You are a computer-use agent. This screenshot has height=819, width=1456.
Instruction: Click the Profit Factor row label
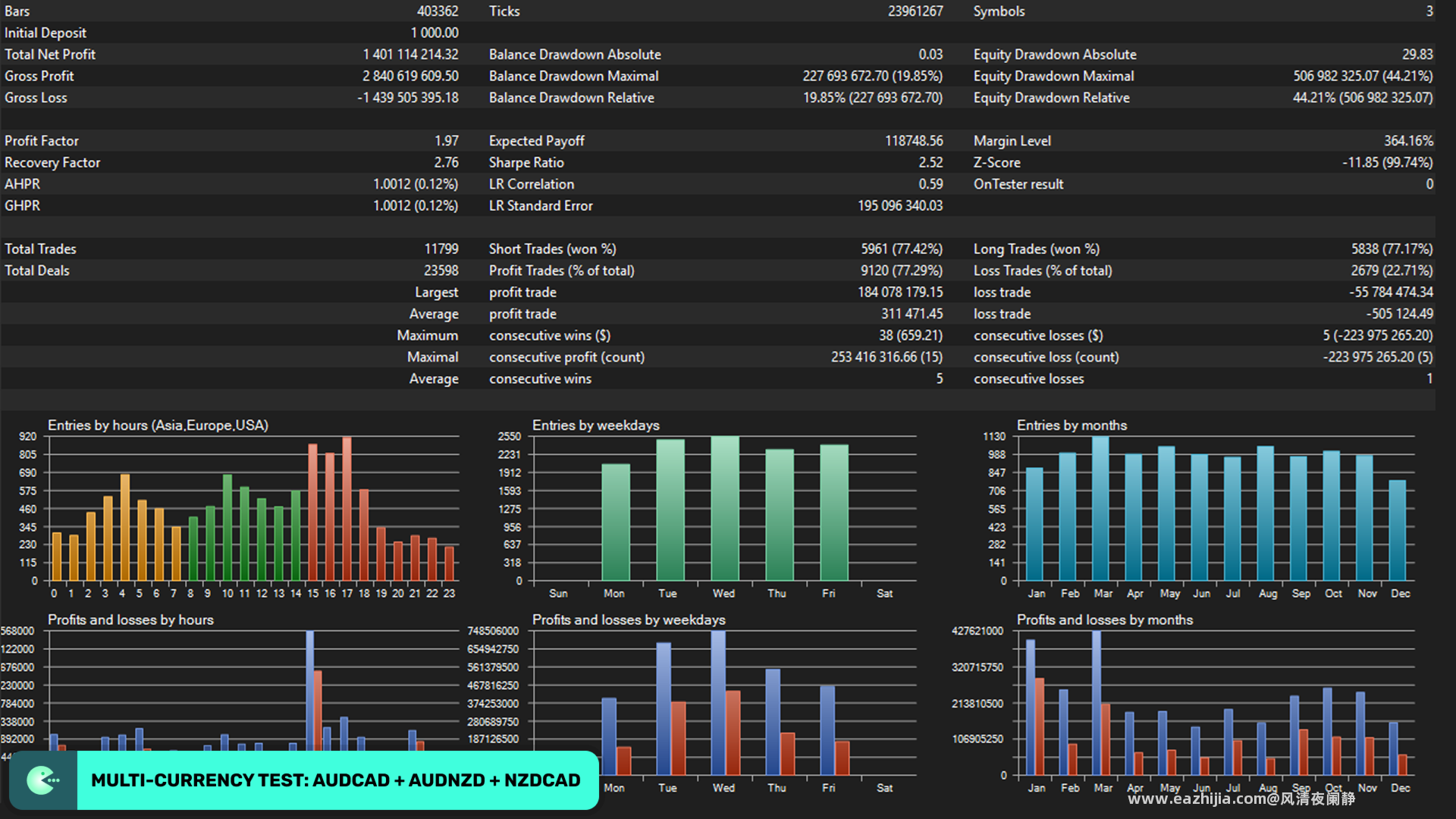click(42, 141)
